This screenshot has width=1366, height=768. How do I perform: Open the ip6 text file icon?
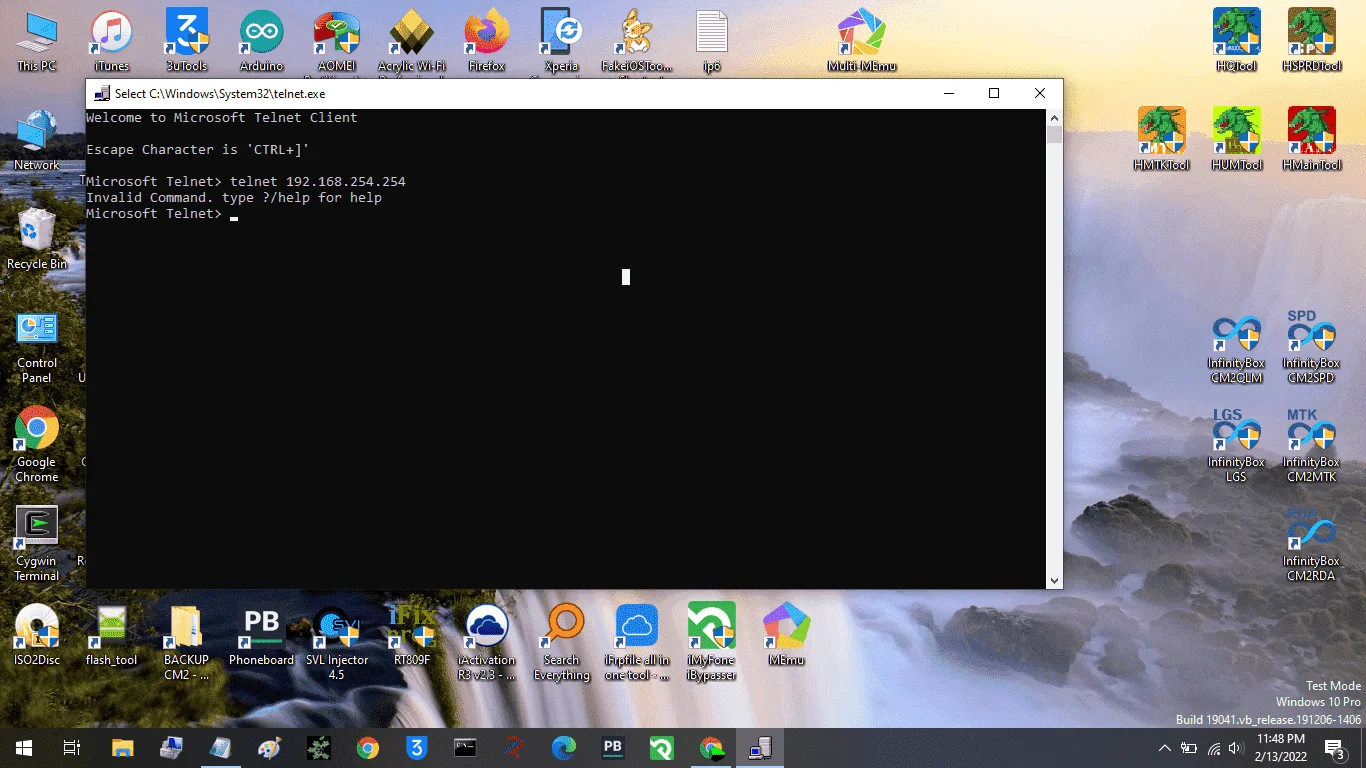pos(712,41)
